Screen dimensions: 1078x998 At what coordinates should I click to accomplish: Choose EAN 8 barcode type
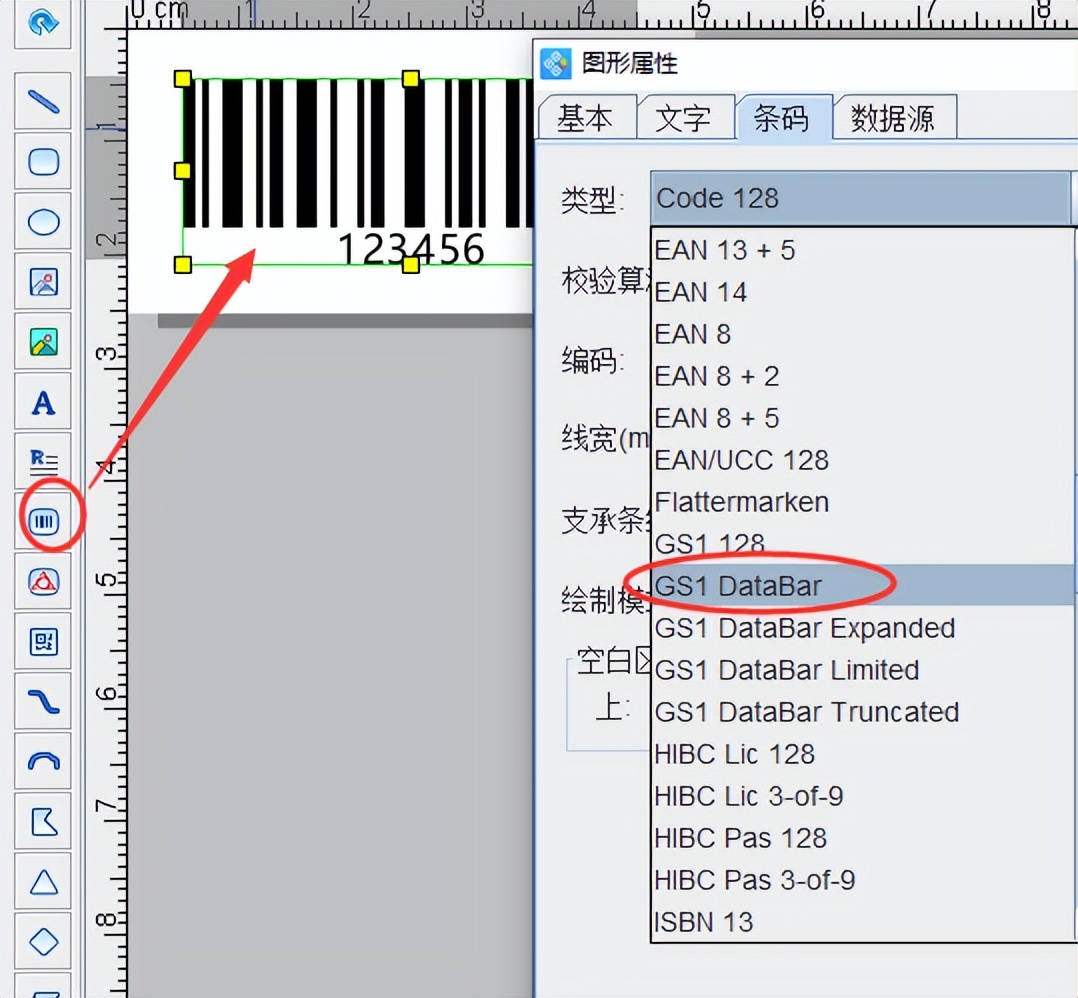click(863, 334)
